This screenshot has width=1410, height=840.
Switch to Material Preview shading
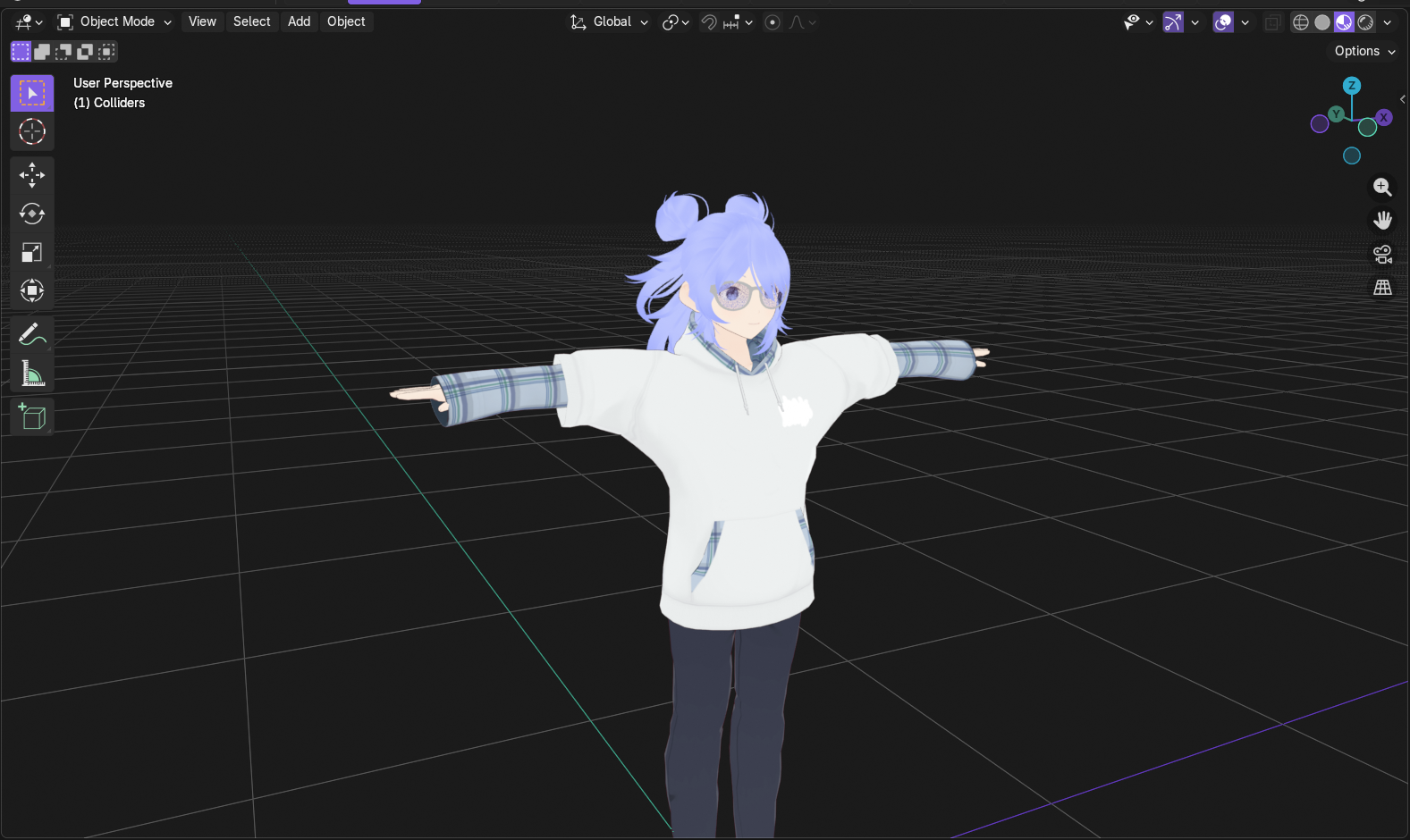click(x=1344, y=22)
